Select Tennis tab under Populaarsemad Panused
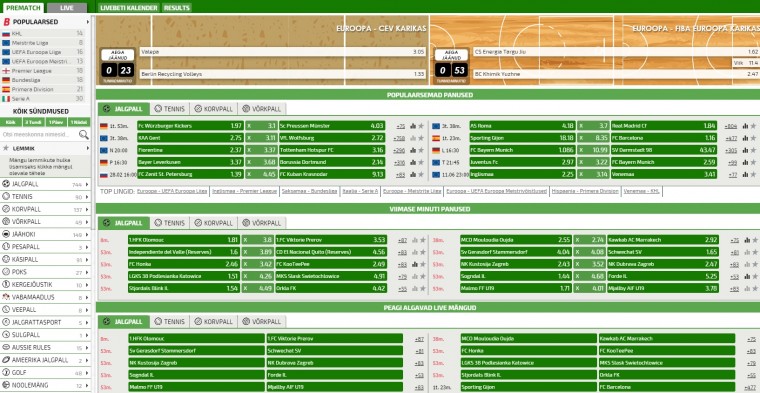760x393 pixels. tap(170, 109)
